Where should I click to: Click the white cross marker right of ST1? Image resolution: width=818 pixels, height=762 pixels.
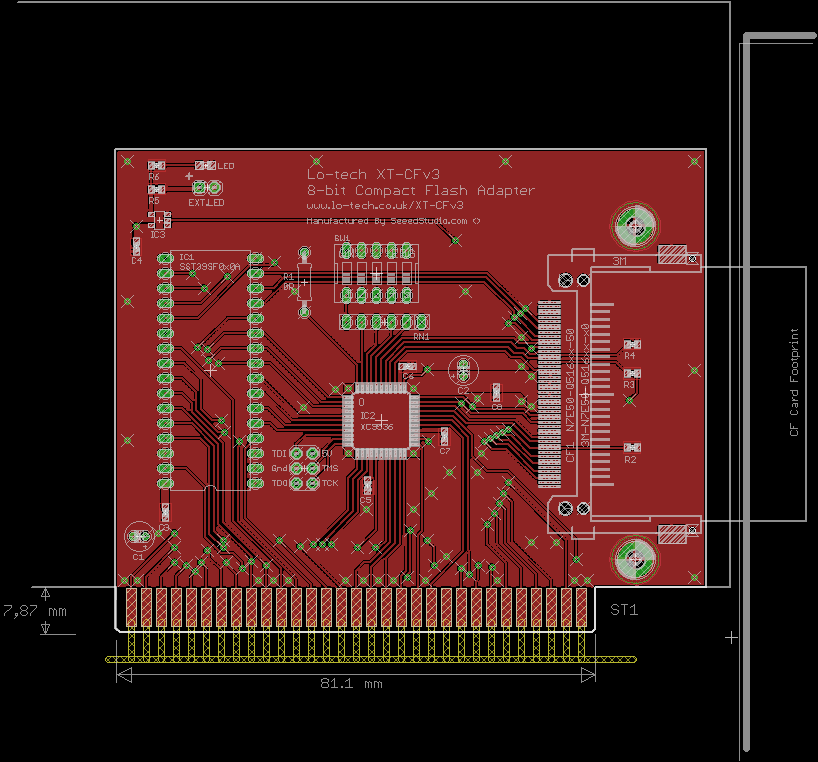click(x=731, y=637)
